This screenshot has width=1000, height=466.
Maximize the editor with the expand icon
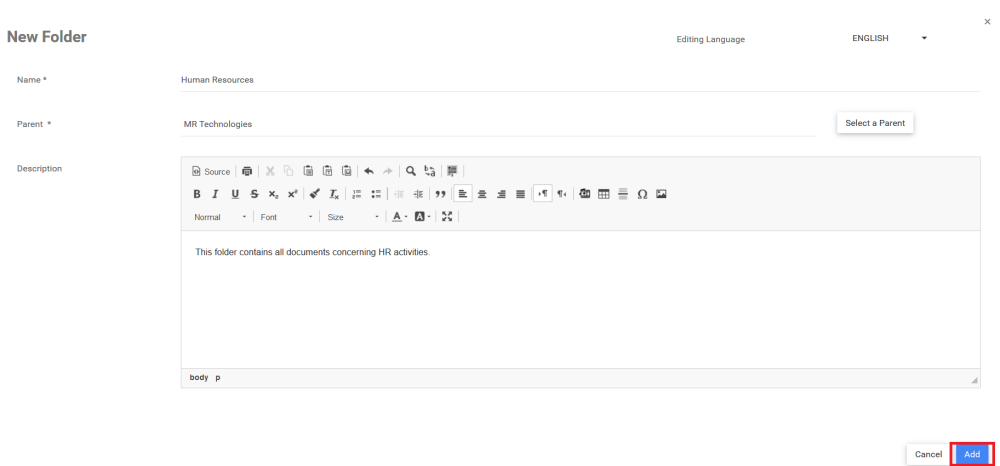pos(447,217)
